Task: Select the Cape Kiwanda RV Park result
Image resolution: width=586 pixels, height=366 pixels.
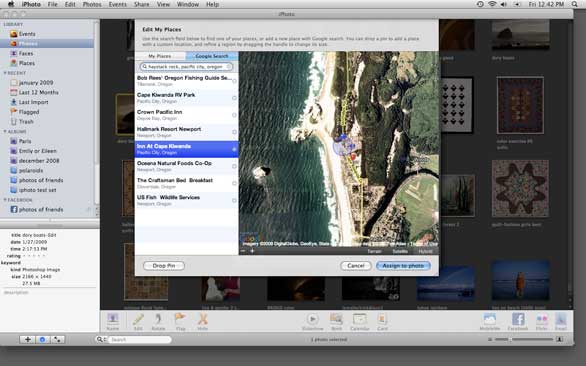Action: [x=186, y=98]
